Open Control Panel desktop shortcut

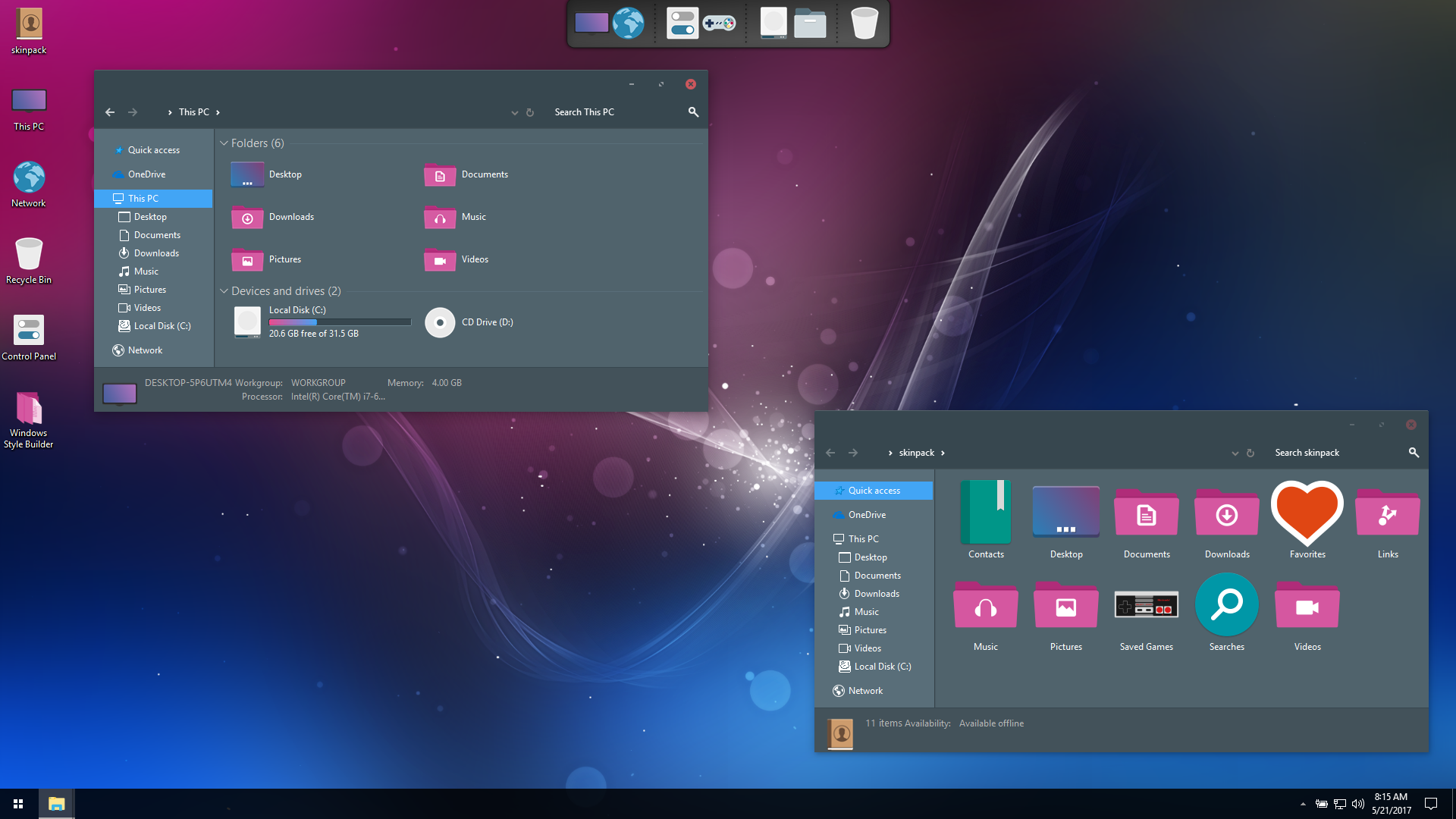(29, 331)
